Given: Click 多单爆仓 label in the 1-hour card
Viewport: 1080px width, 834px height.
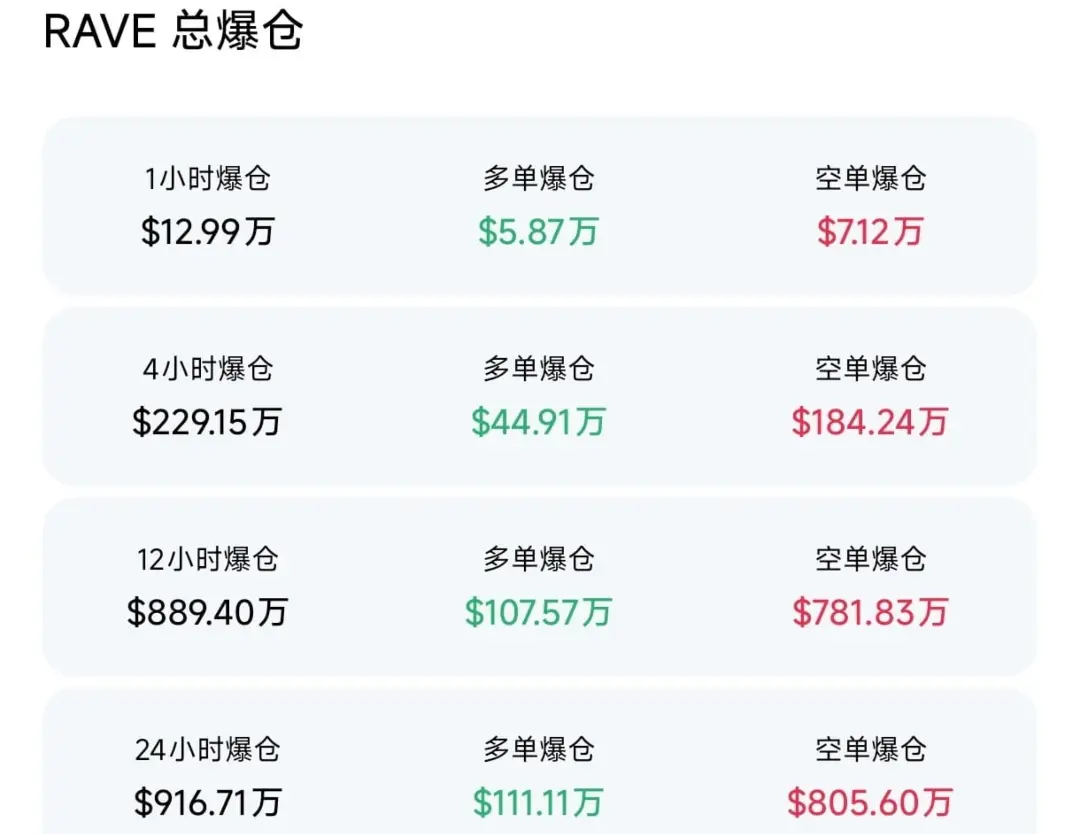Looking at the screenshot, I should click(538, 179).
